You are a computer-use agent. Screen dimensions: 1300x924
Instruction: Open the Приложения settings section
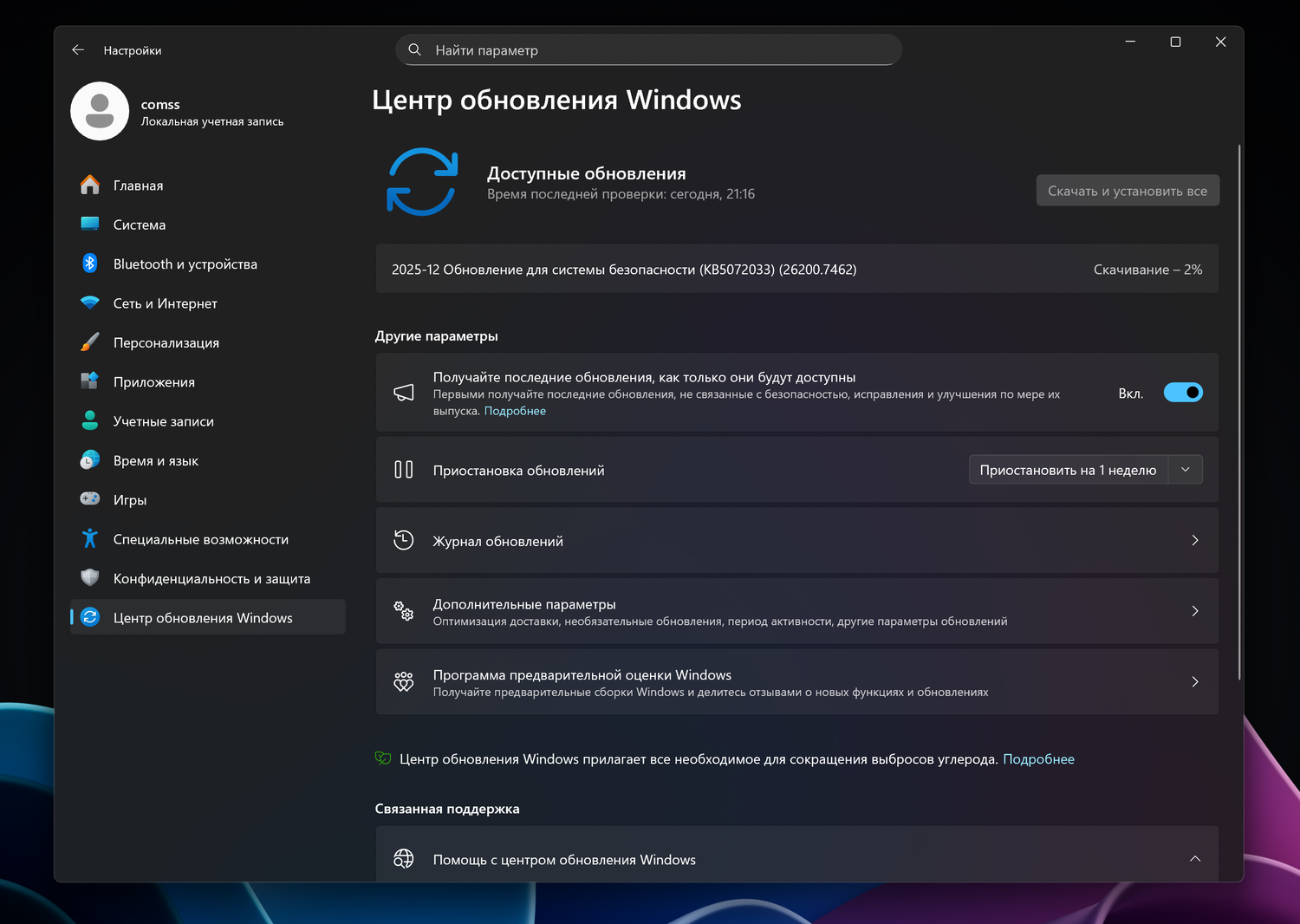[208, 382]
